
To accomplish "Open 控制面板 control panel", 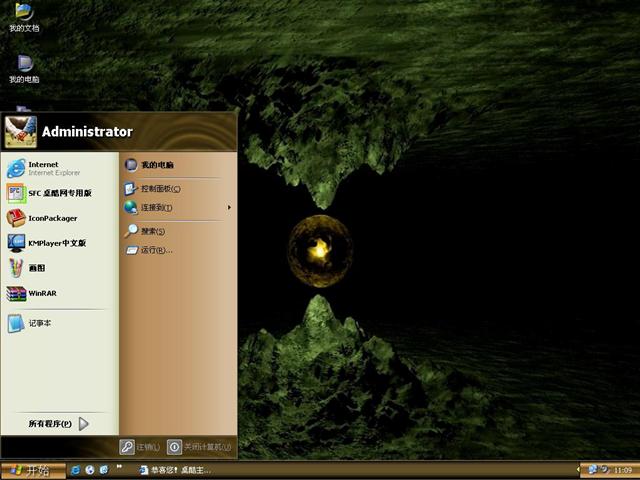I will pyautogui.click(x=159, y=188).
